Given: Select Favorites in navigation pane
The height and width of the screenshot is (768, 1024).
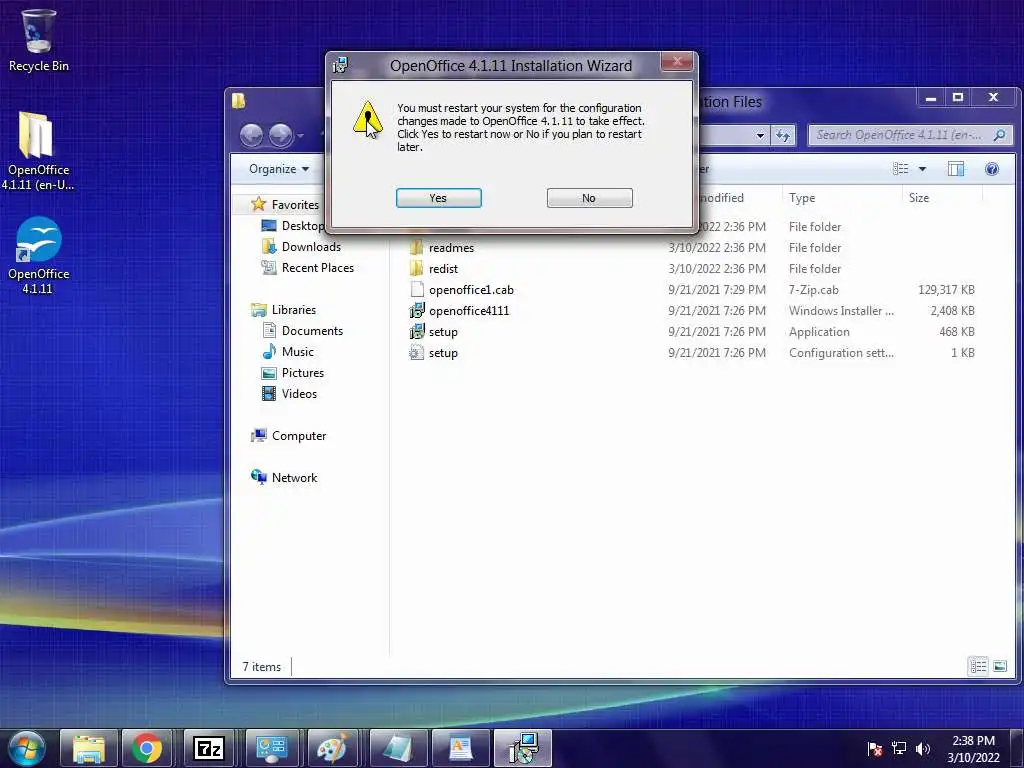Looking at the screenshot, I should [295, 204].
